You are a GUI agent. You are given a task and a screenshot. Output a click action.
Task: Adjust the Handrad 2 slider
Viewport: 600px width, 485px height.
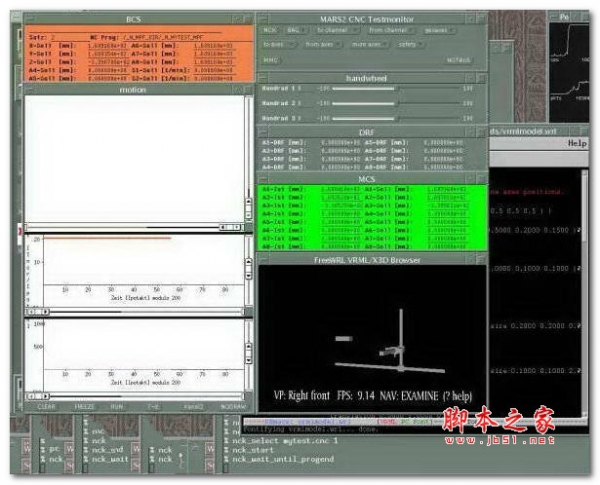click(x=396, y=103)
